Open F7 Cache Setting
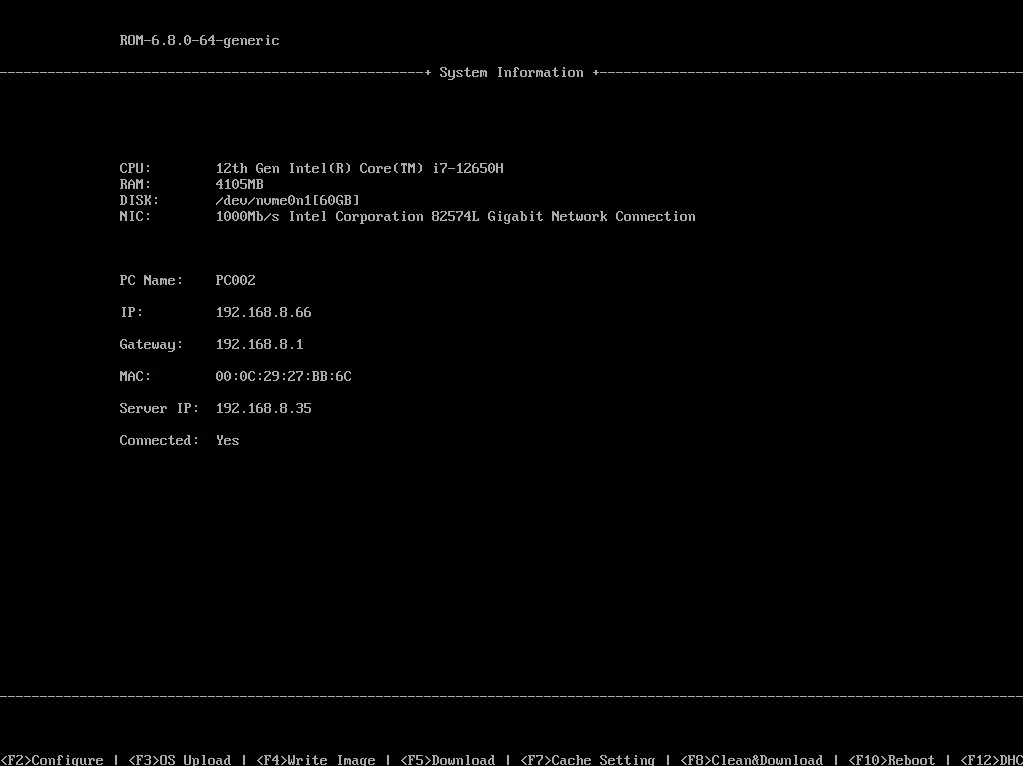 coord(587,759)
